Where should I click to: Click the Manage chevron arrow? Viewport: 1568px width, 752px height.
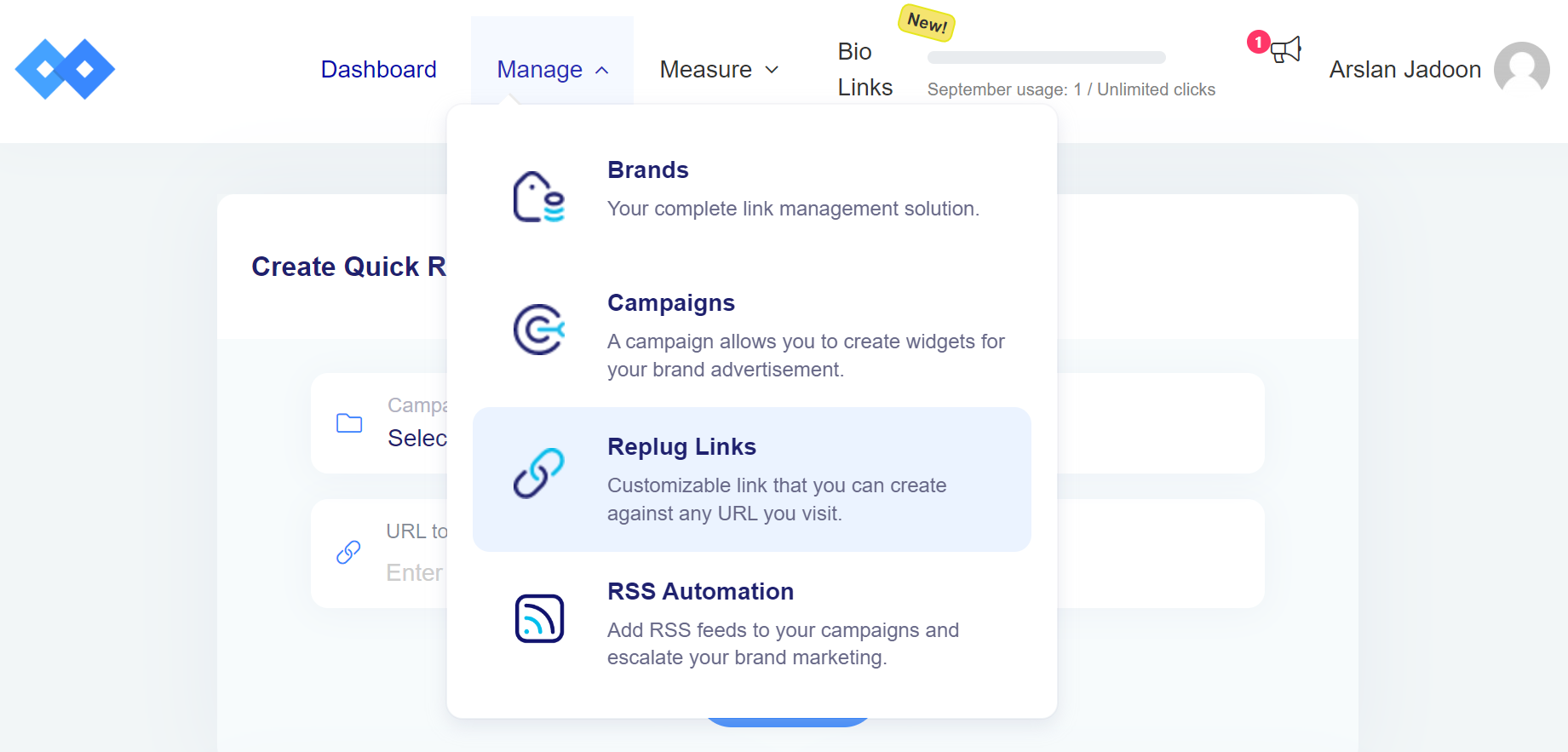tap(602, 71)
